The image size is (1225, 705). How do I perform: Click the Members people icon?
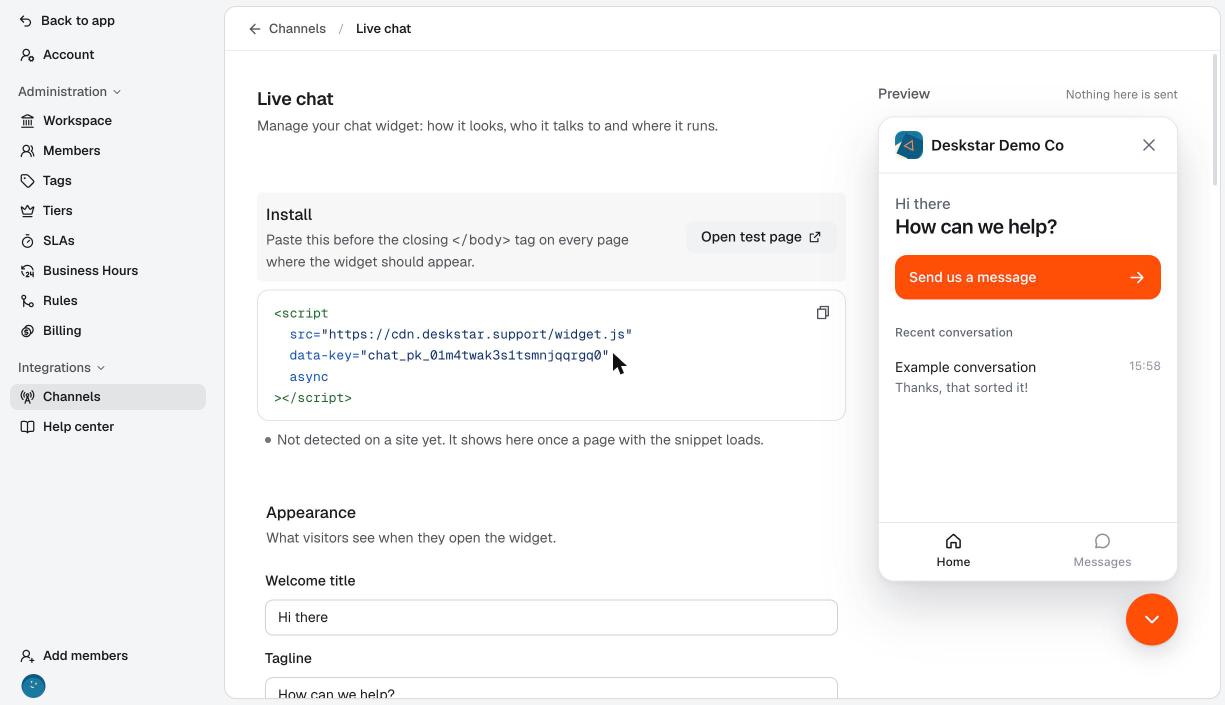(27, 151)
